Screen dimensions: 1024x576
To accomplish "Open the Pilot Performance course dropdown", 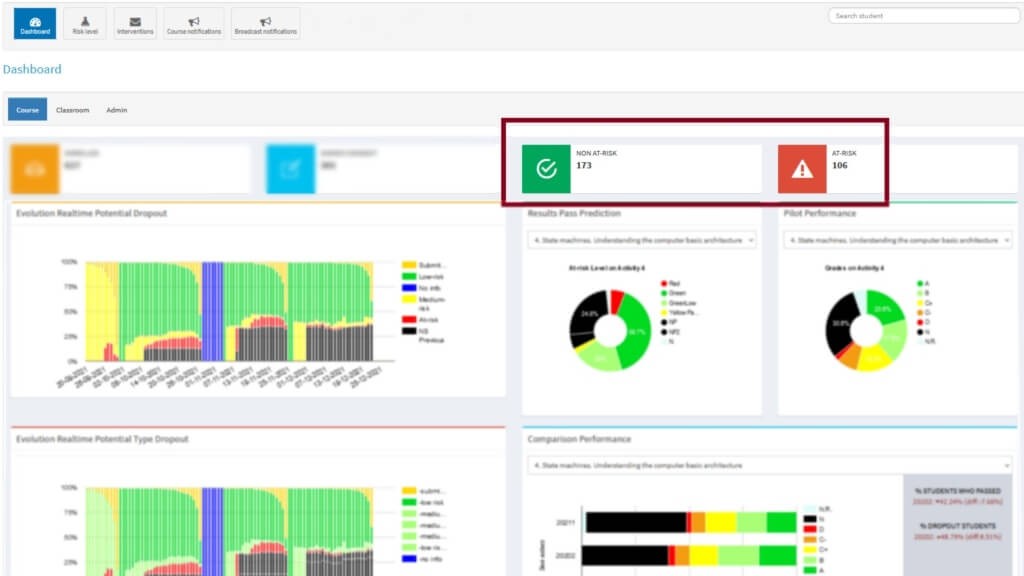I will [x=900, y=240].
